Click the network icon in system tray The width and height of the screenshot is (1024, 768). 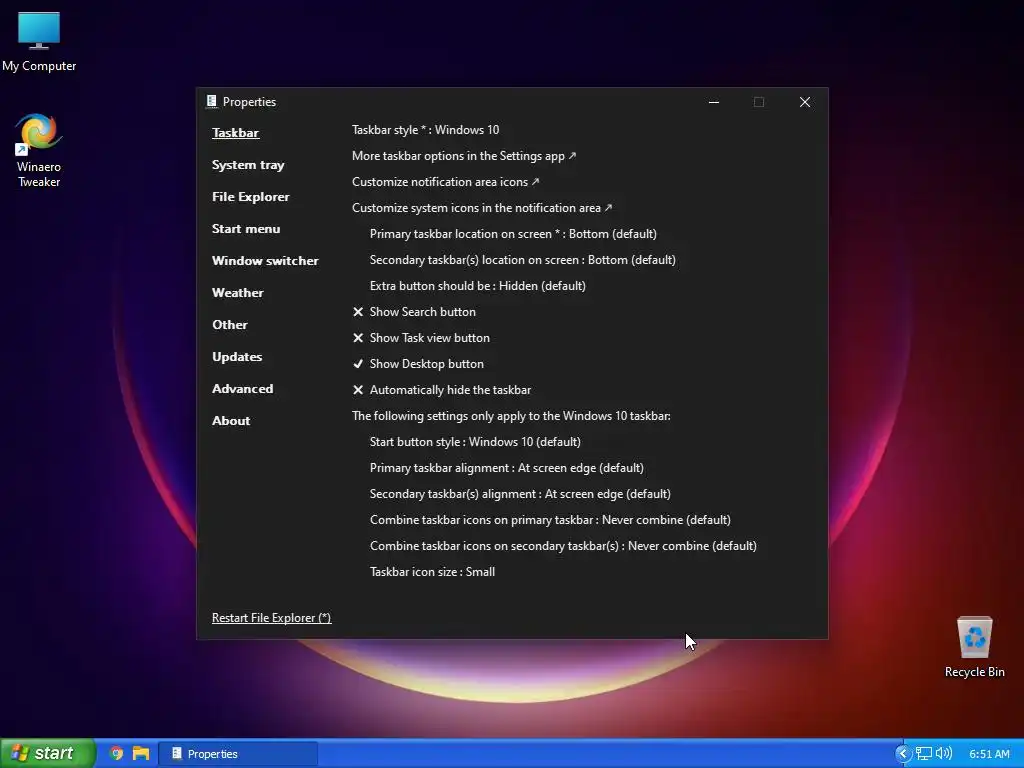point(923,754)
